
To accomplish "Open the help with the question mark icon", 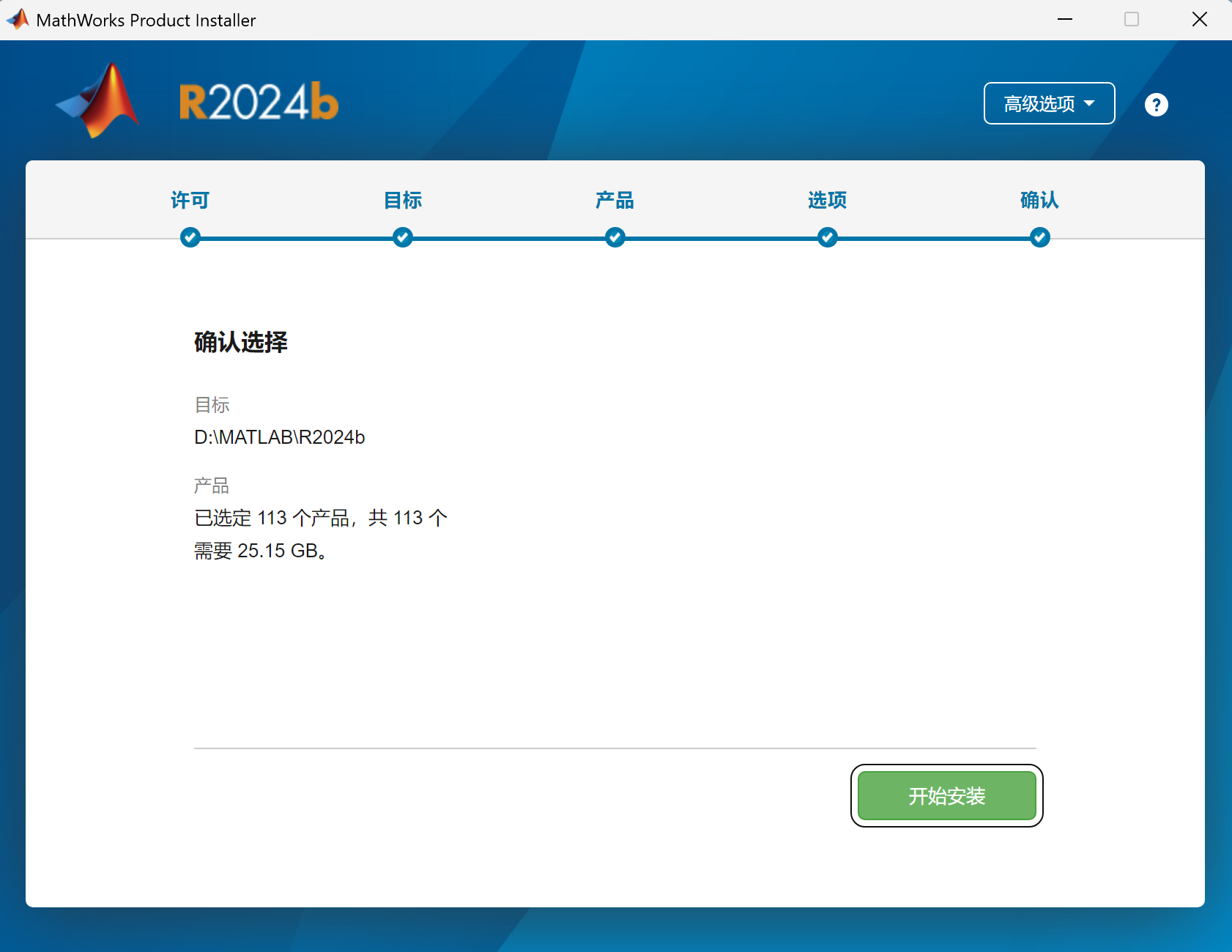I will 1157,104.
